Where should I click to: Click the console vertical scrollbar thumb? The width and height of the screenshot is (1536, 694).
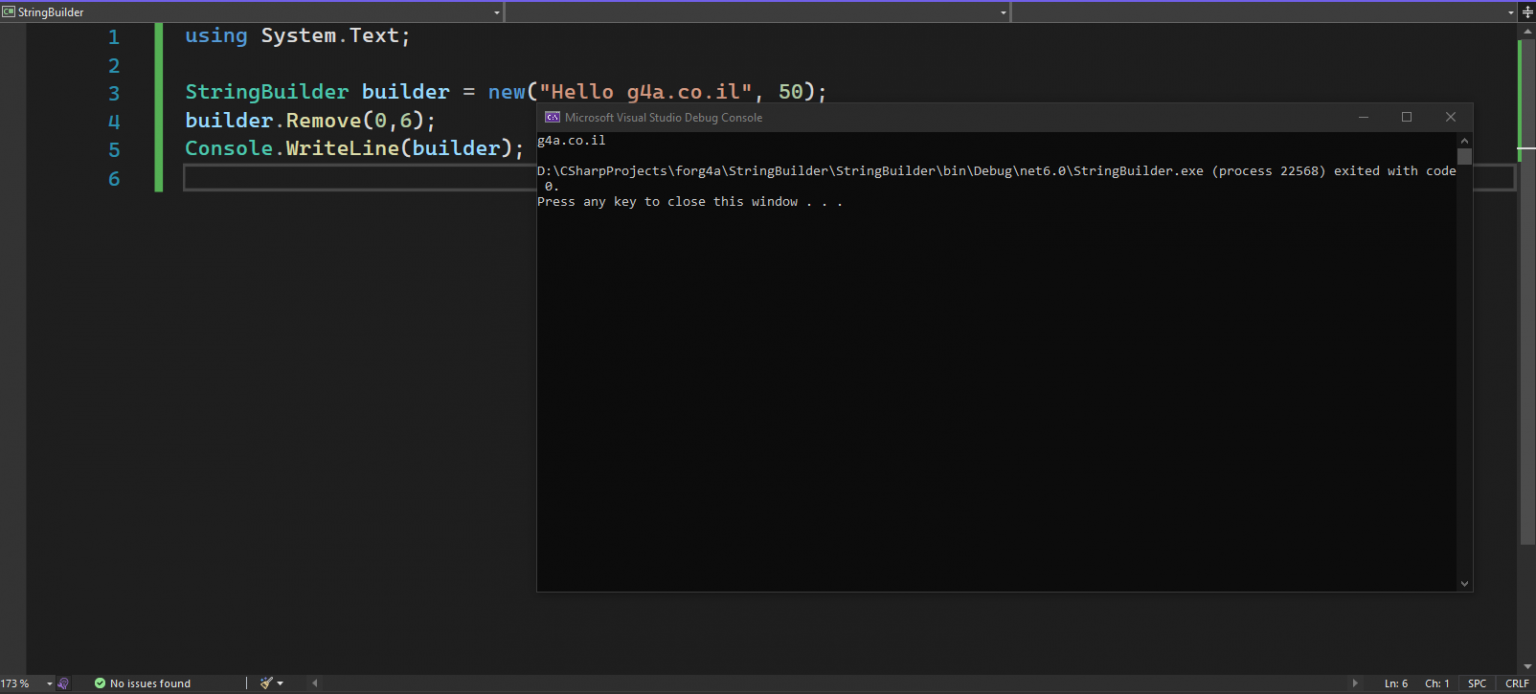tap(1464, 157)
